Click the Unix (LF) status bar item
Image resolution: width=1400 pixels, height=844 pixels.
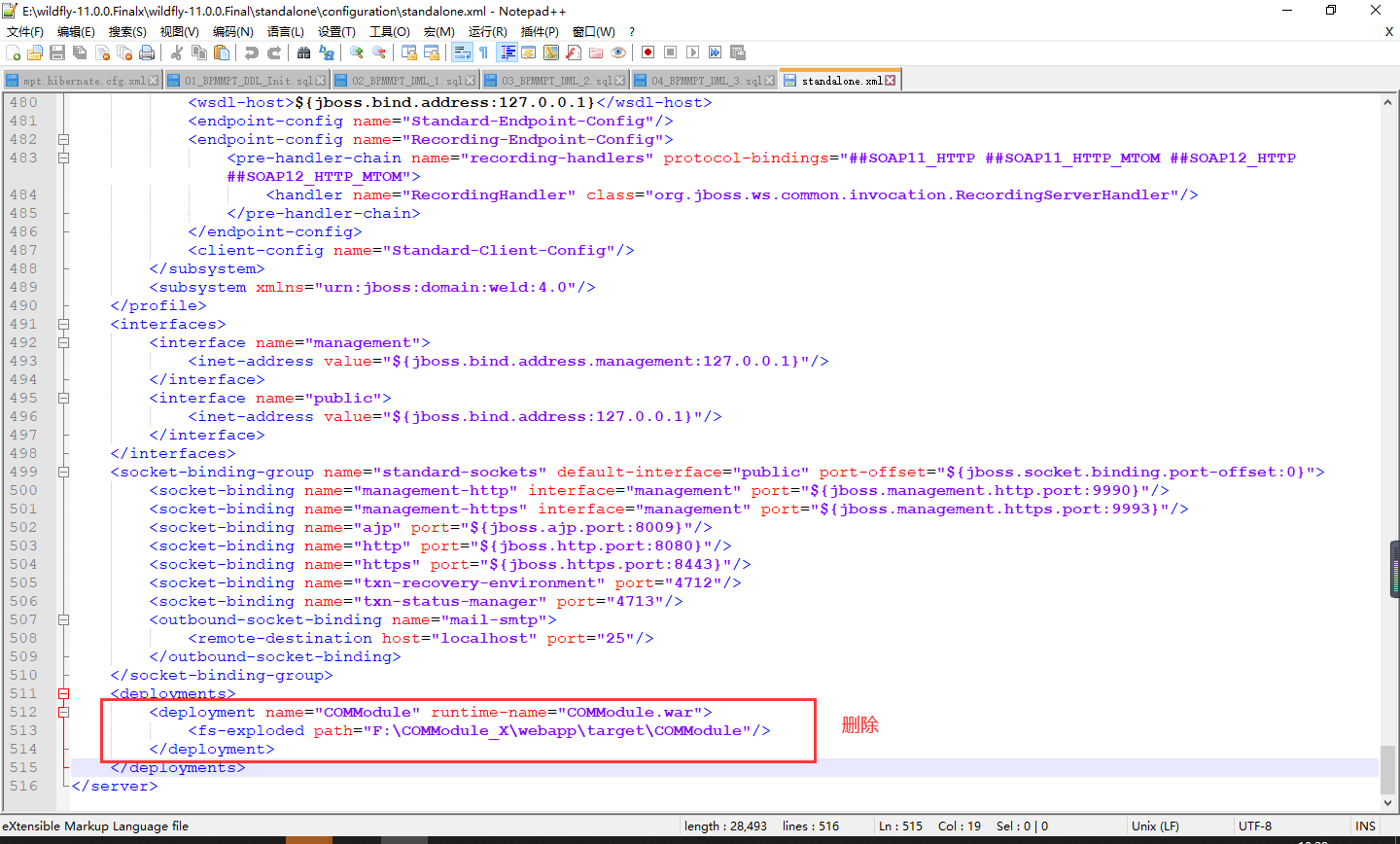[1154, 826]
